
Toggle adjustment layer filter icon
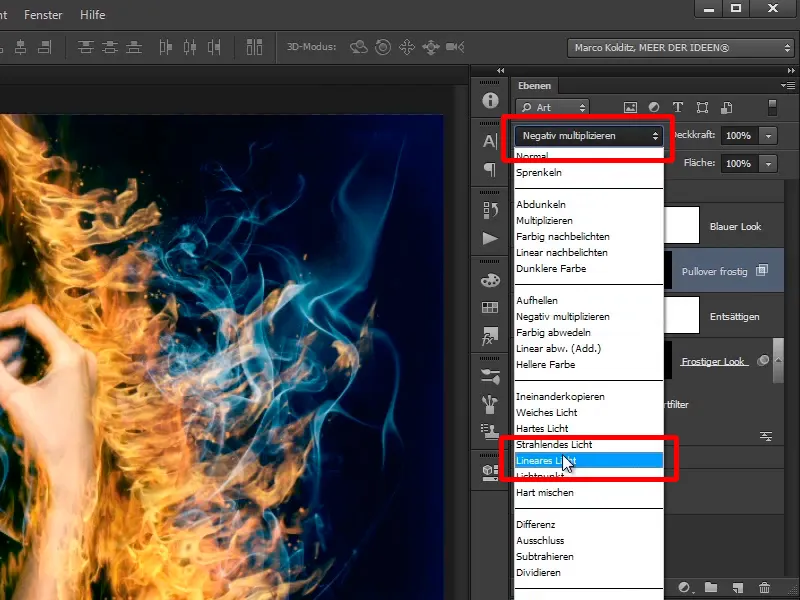pos(654,107)
